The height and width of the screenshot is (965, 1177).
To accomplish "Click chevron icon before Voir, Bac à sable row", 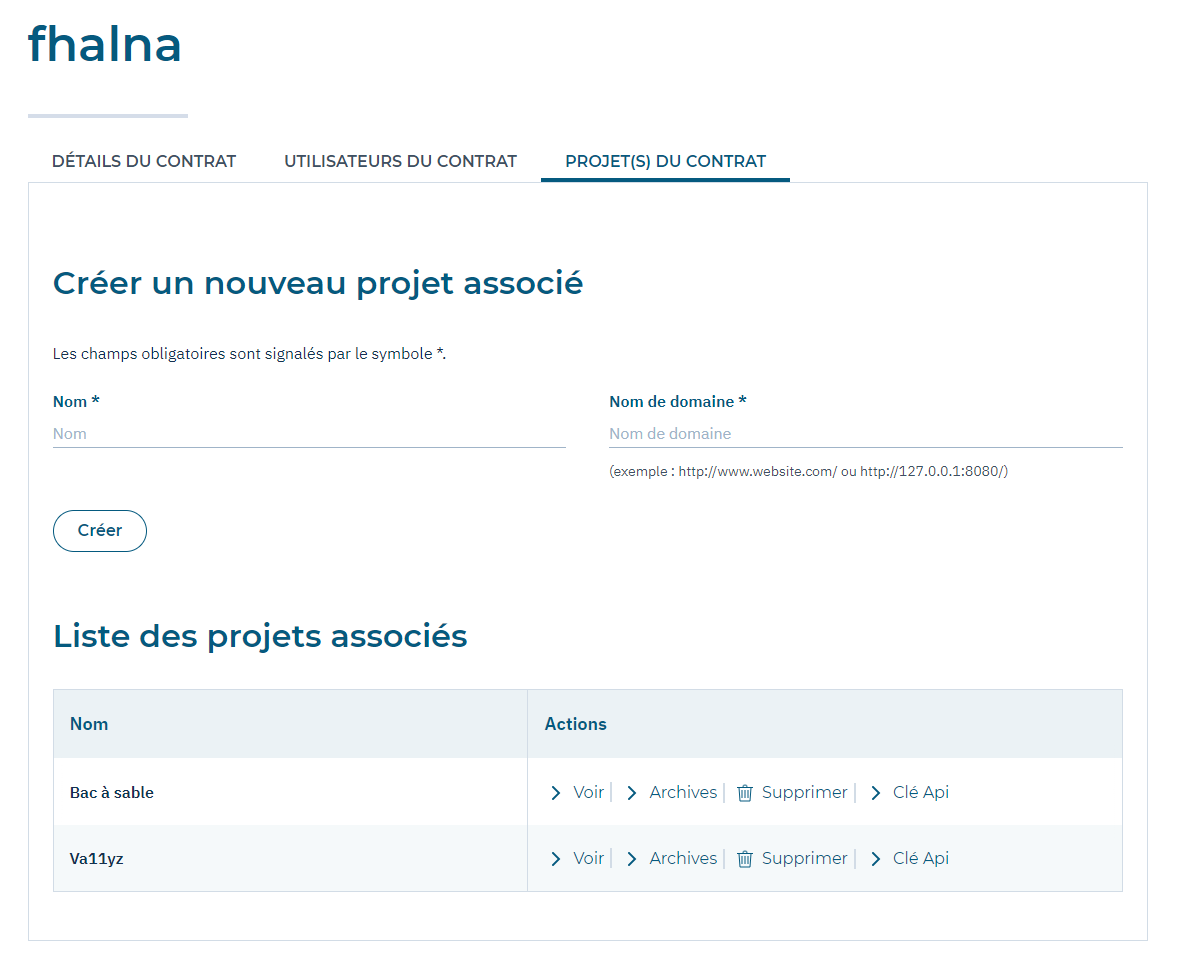I will 555,793.
